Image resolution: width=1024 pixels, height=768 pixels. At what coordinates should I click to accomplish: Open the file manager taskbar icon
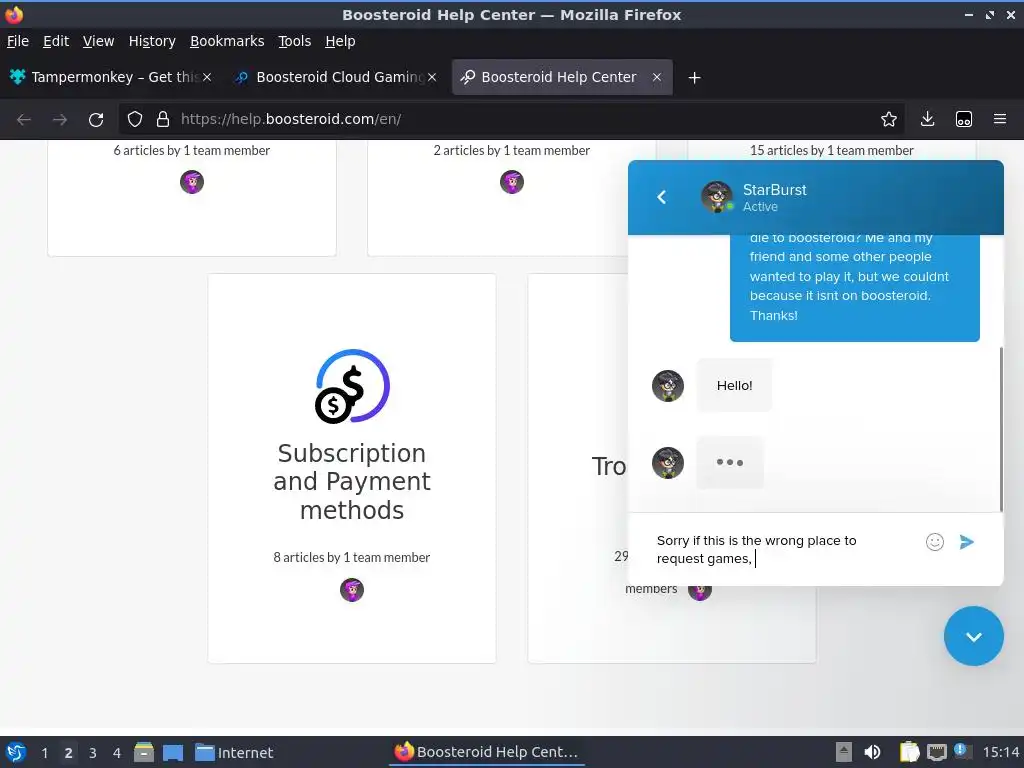coord(144,752)
